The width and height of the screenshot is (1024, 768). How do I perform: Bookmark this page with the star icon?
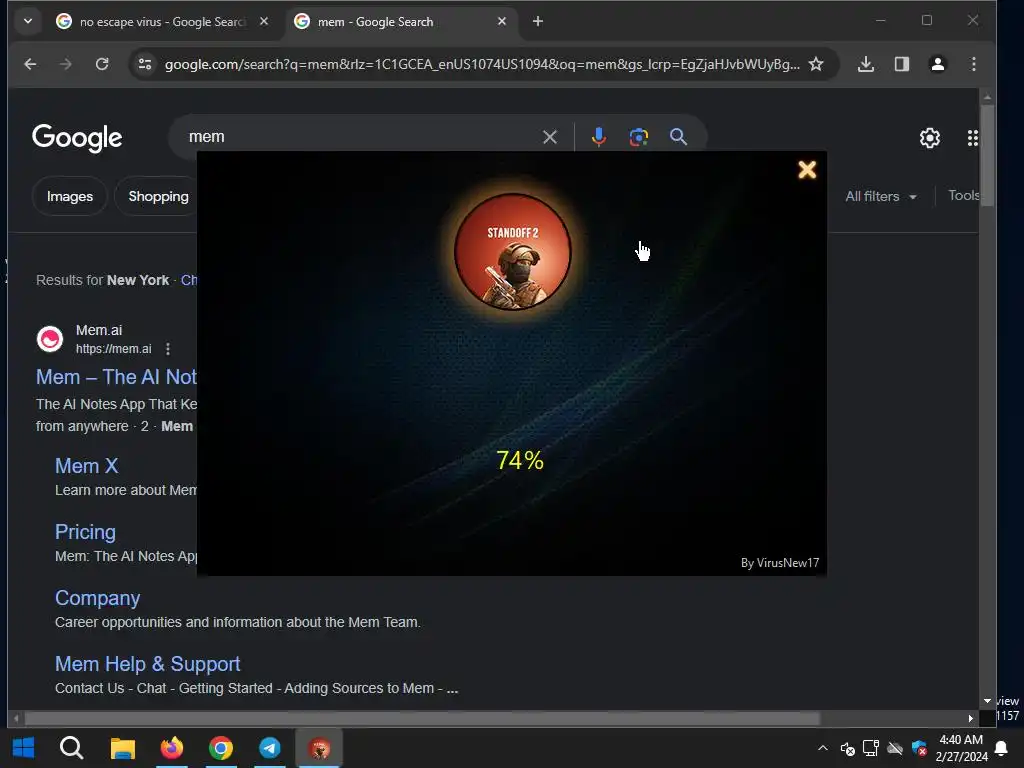point(816,64)
